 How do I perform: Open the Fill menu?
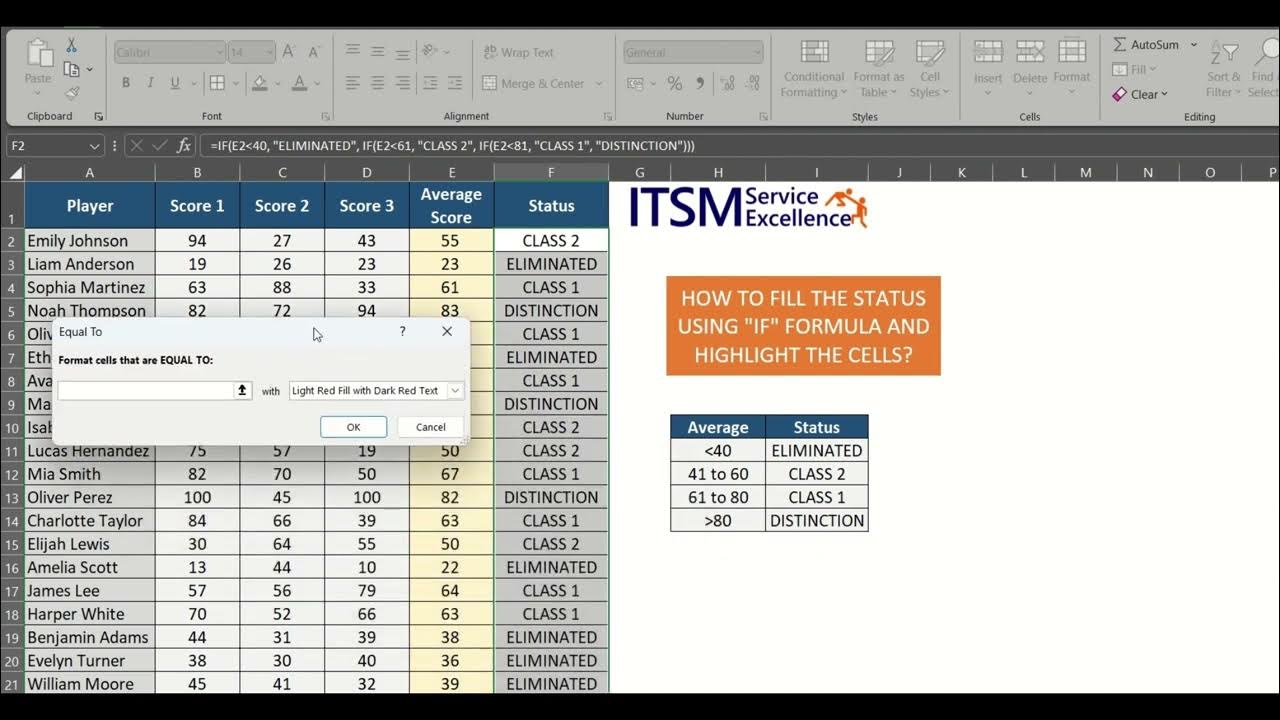coord(1134,69)
